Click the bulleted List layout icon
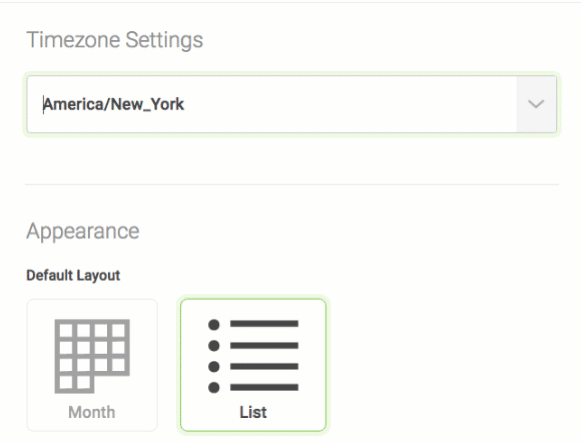The image size is (581, 443). 253,356
